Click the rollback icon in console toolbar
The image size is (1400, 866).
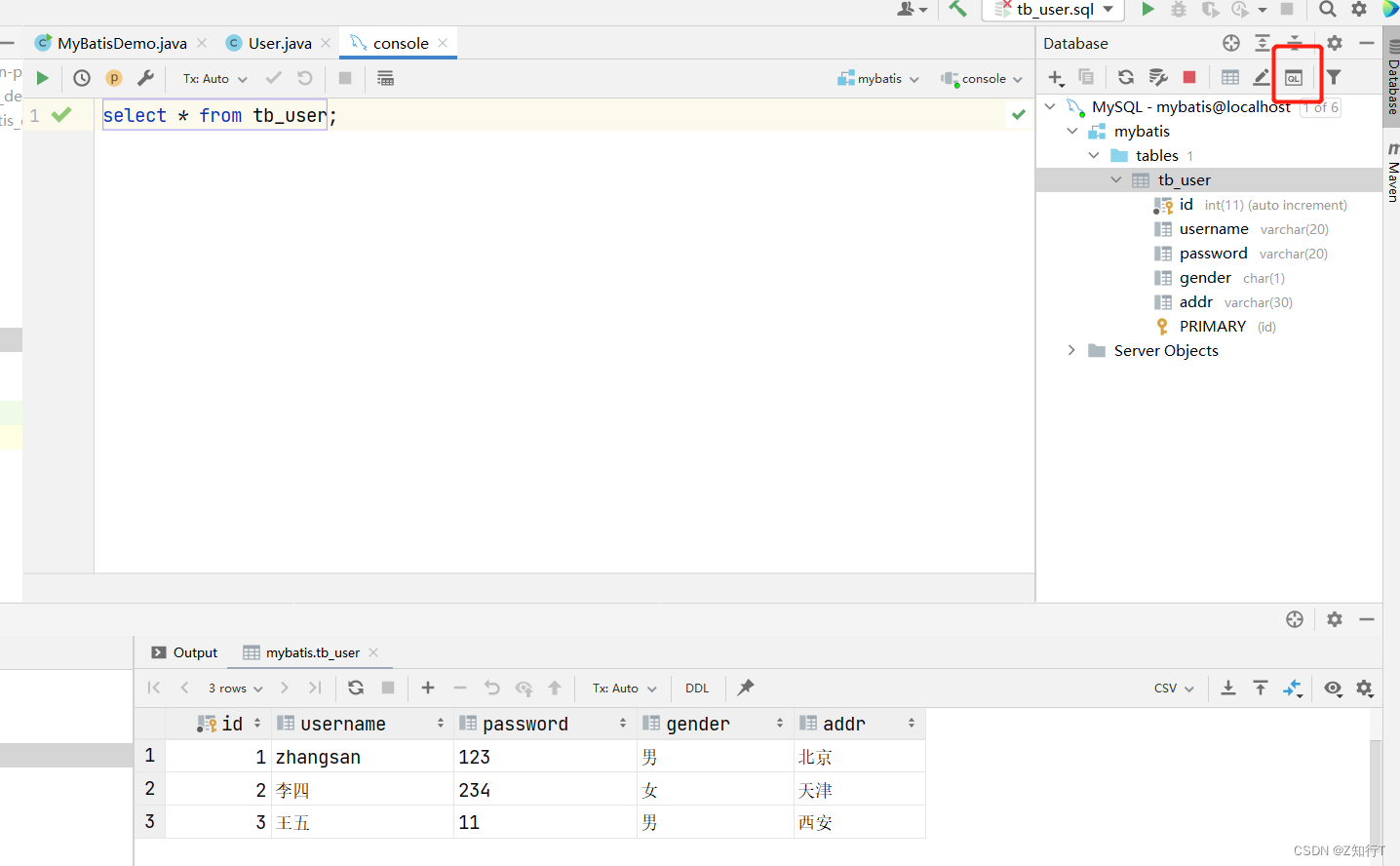click(x=305, y=78)
